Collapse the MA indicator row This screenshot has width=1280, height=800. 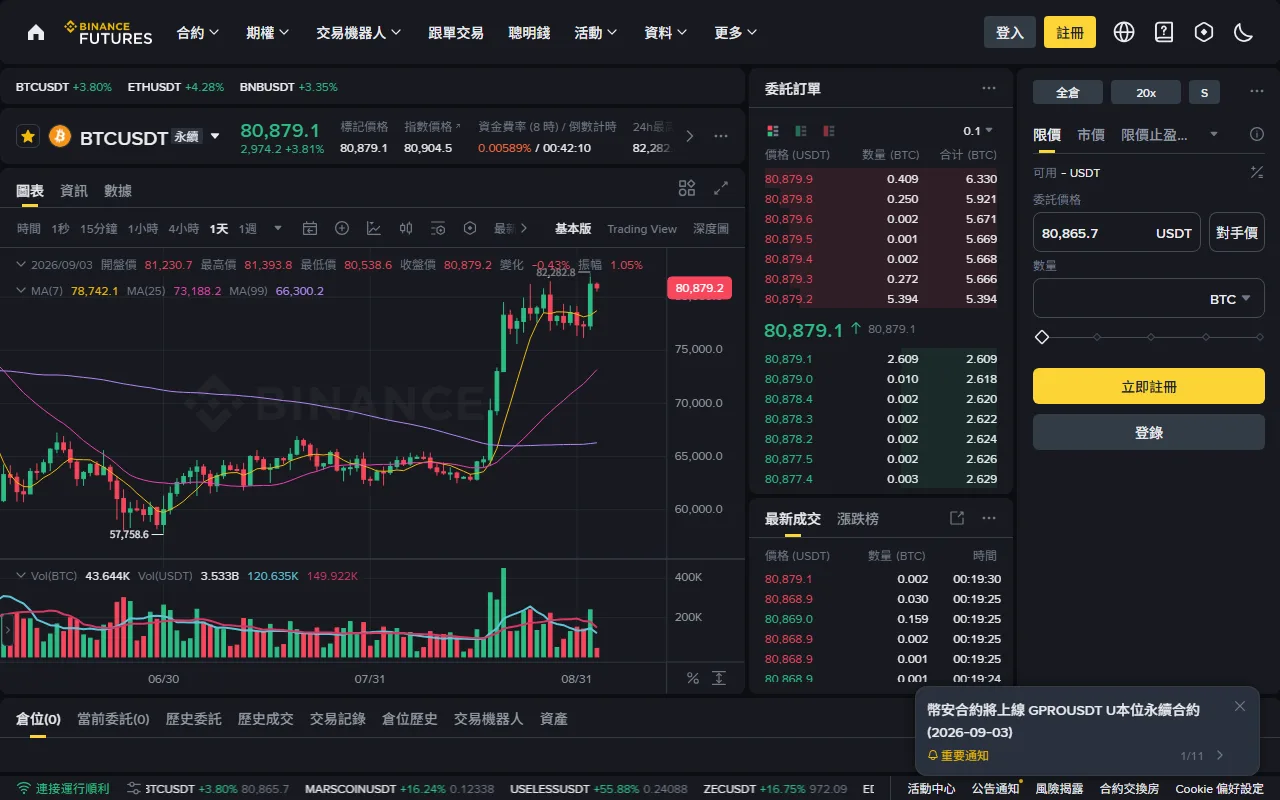pos(21,291)
